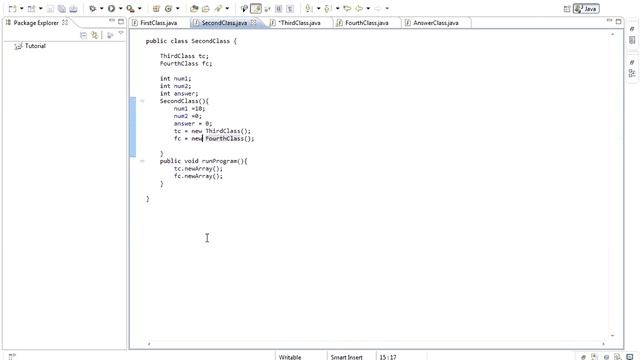Open the Task List icon on right trim

(632, 40)
